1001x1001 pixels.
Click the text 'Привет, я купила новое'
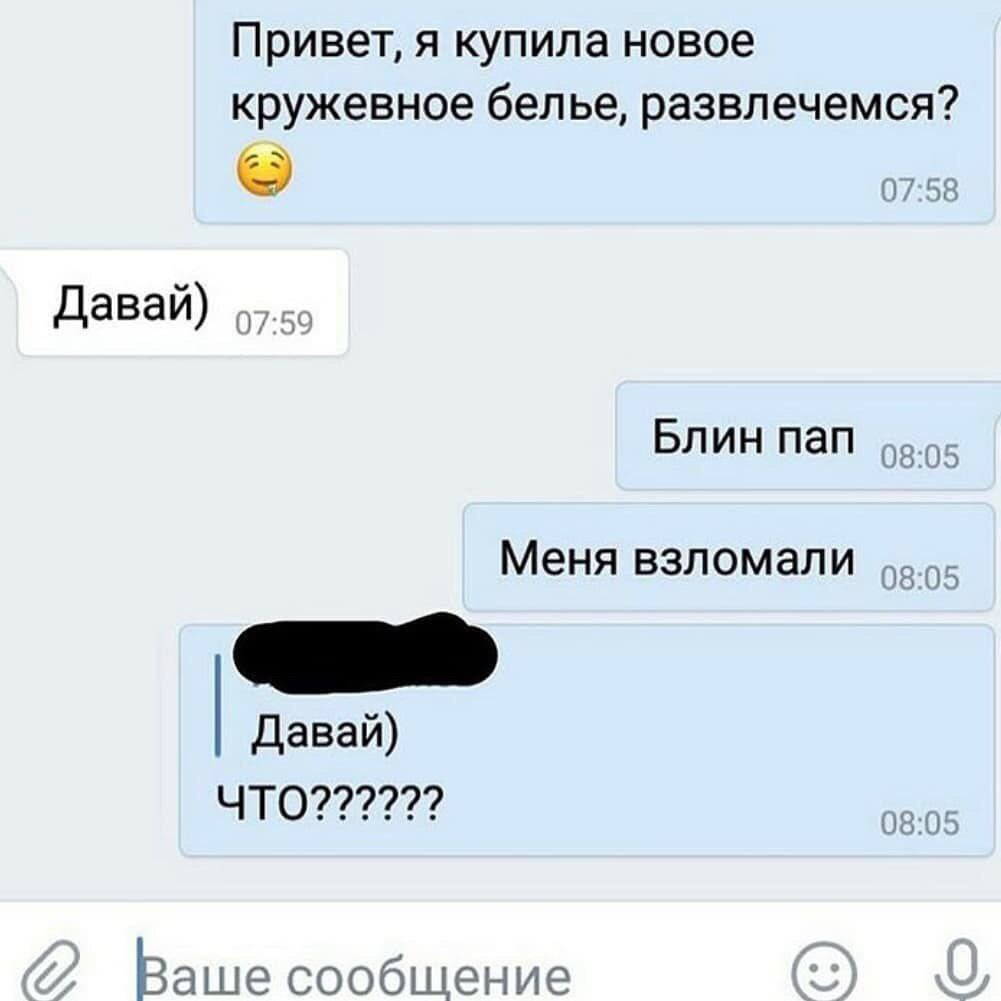[x=492, y=42]
